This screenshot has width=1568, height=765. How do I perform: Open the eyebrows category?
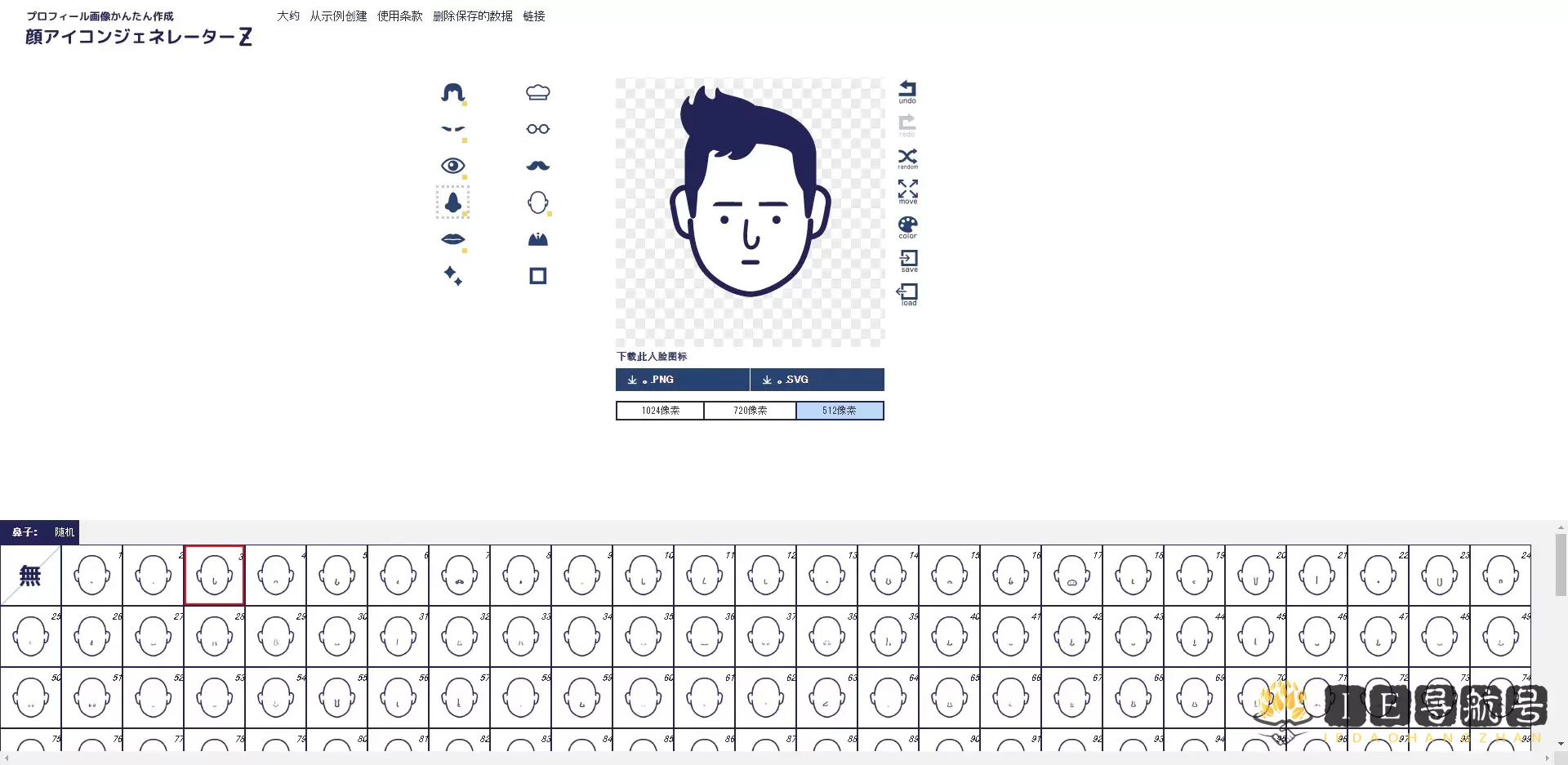pyautogui.click(x=452, y=129)
